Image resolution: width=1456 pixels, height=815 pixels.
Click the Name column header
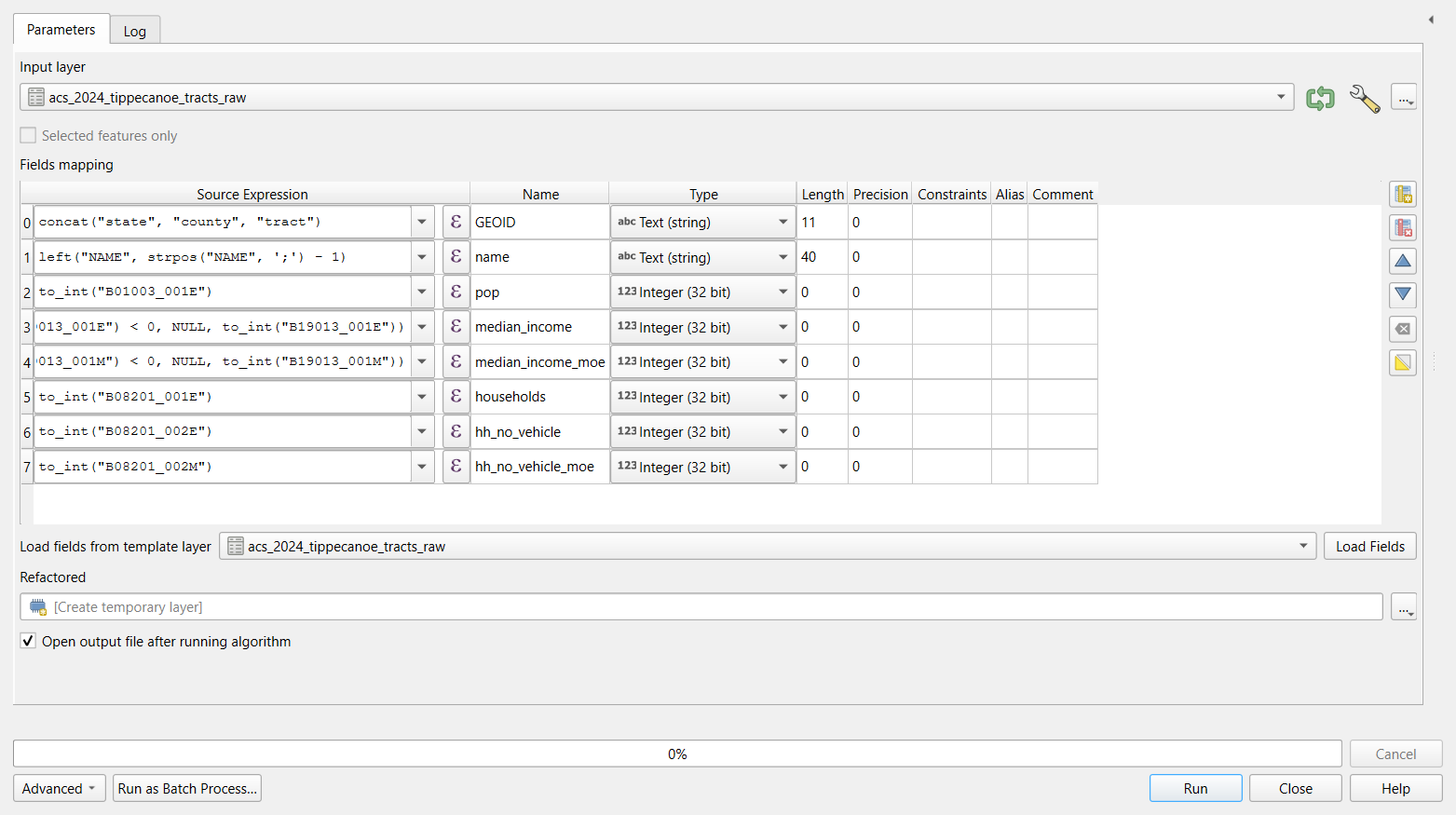[x=540, y=194]
